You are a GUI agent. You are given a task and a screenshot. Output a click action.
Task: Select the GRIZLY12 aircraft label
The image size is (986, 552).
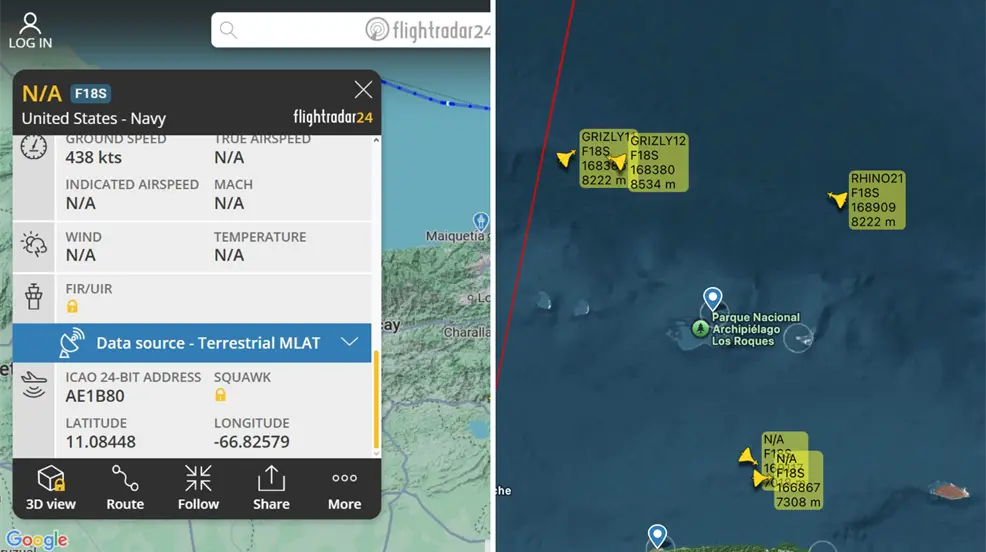658,162
